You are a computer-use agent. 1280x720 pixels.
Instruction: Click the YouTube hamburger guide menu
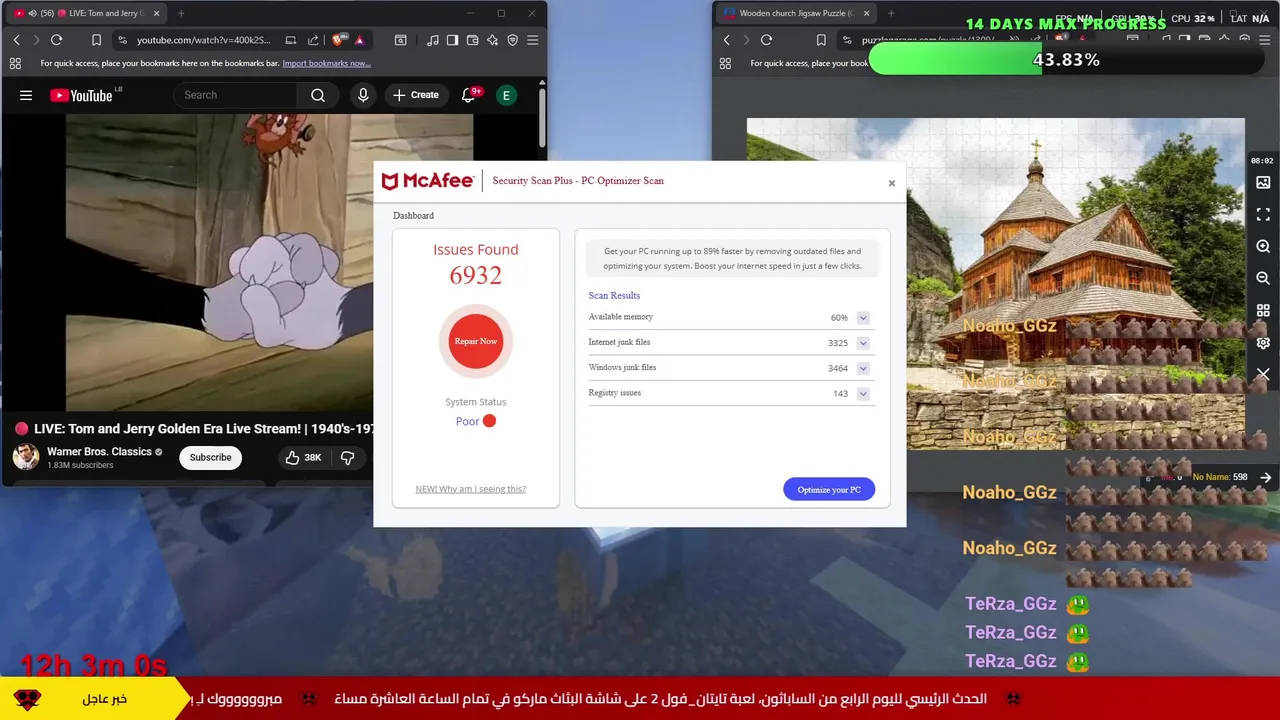point(26,95)
